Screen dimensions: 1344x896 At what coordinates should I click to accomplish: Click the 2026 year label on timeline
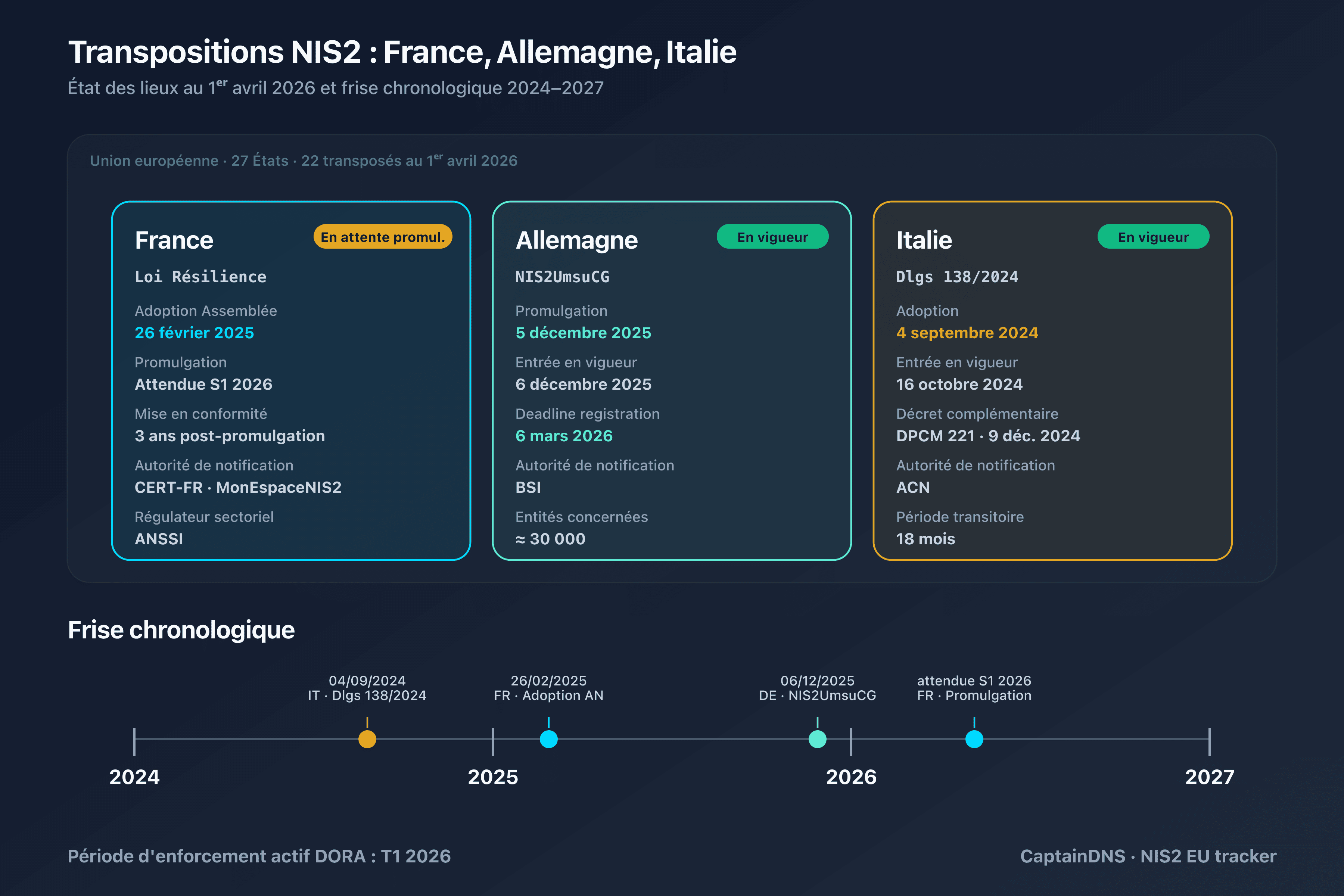click(851, 777)
